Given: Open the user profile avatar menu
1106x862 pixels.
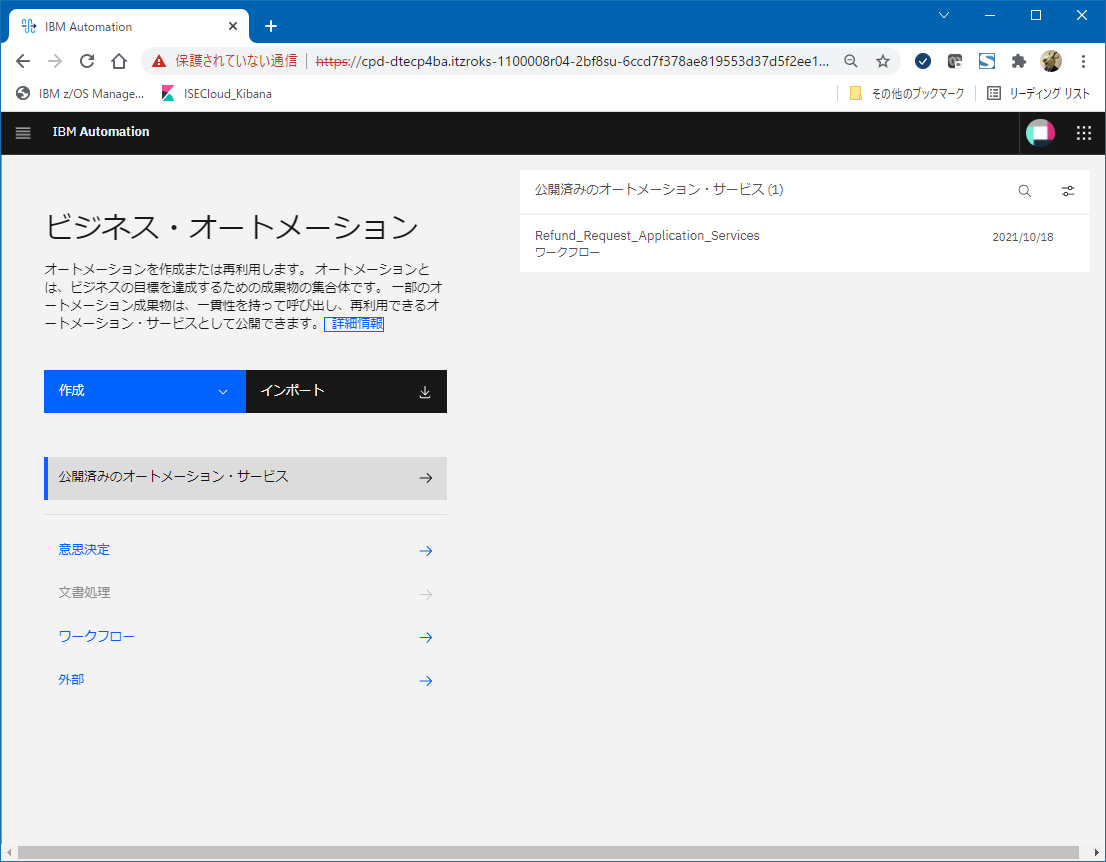Looking at the screenshot, I should [x=1040, y=133].
